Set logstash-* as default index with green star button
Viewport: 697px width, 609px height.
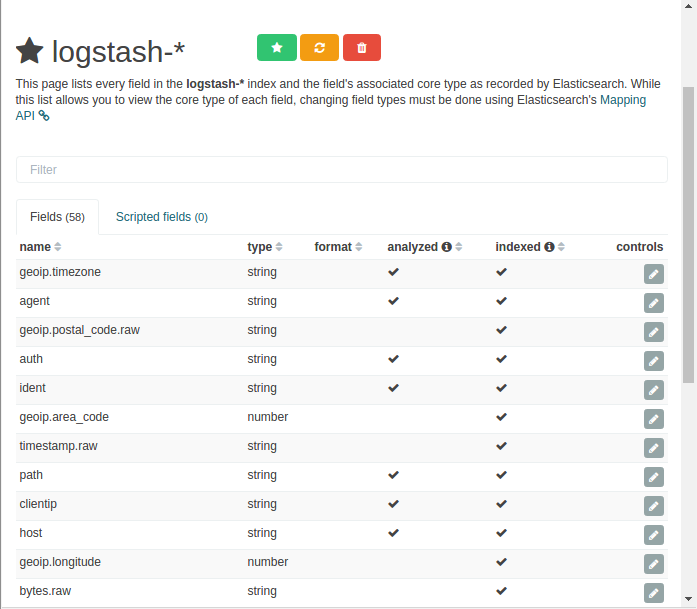(x=276, y=48)
